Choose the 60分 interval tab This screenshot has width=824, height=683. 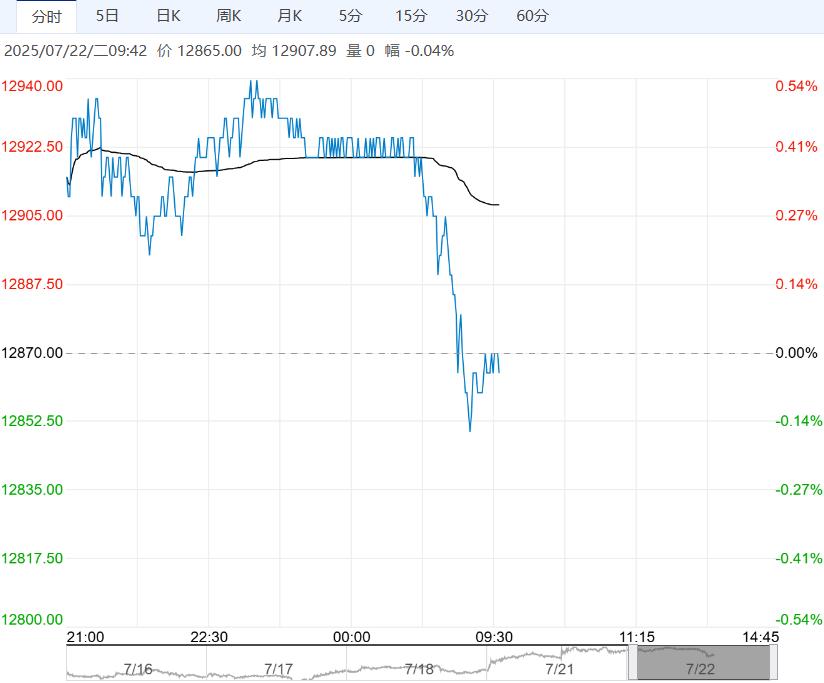click(533, 16)
